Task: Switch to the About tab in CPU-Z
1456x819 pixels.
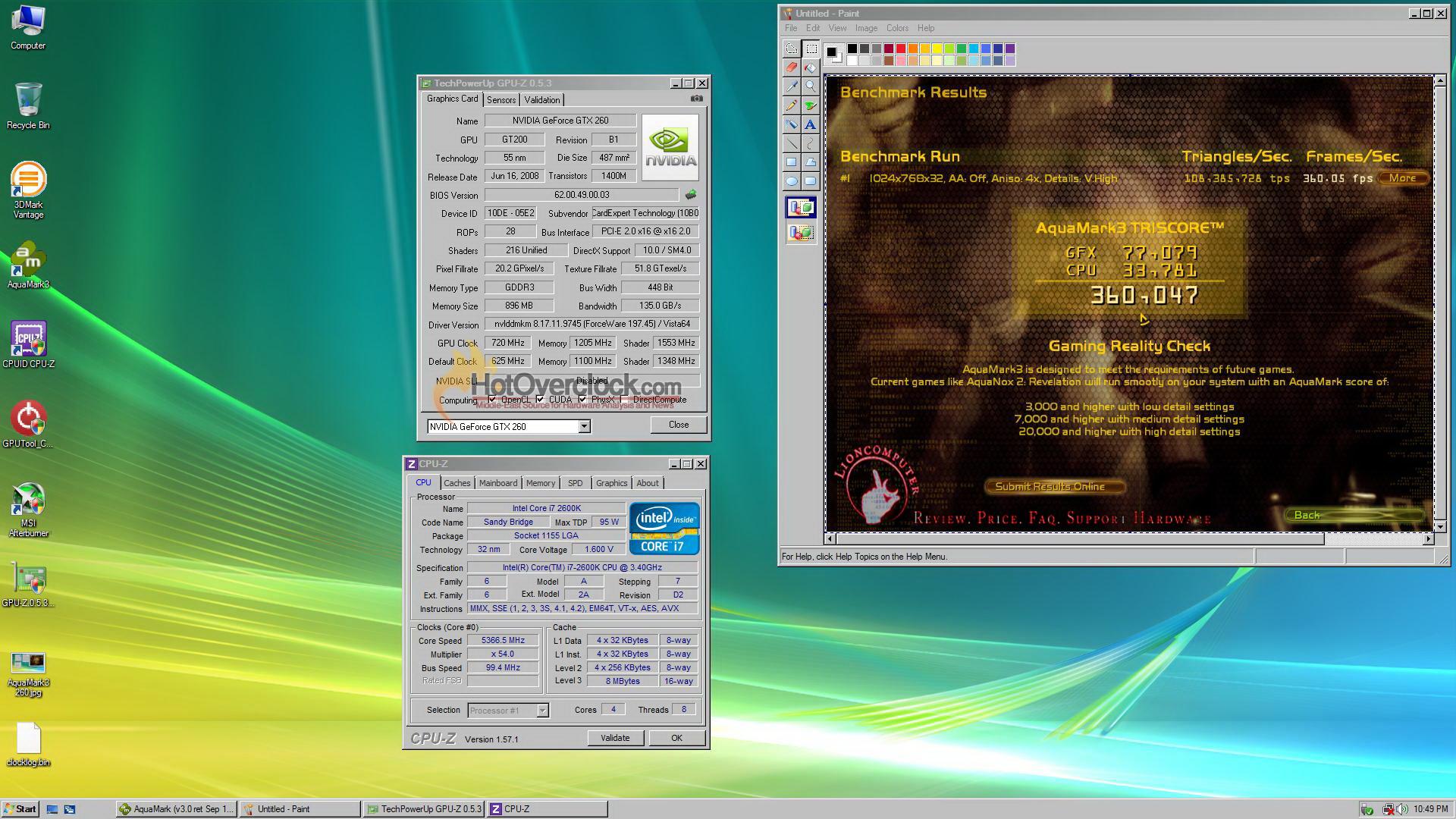Action: point(648,483)
